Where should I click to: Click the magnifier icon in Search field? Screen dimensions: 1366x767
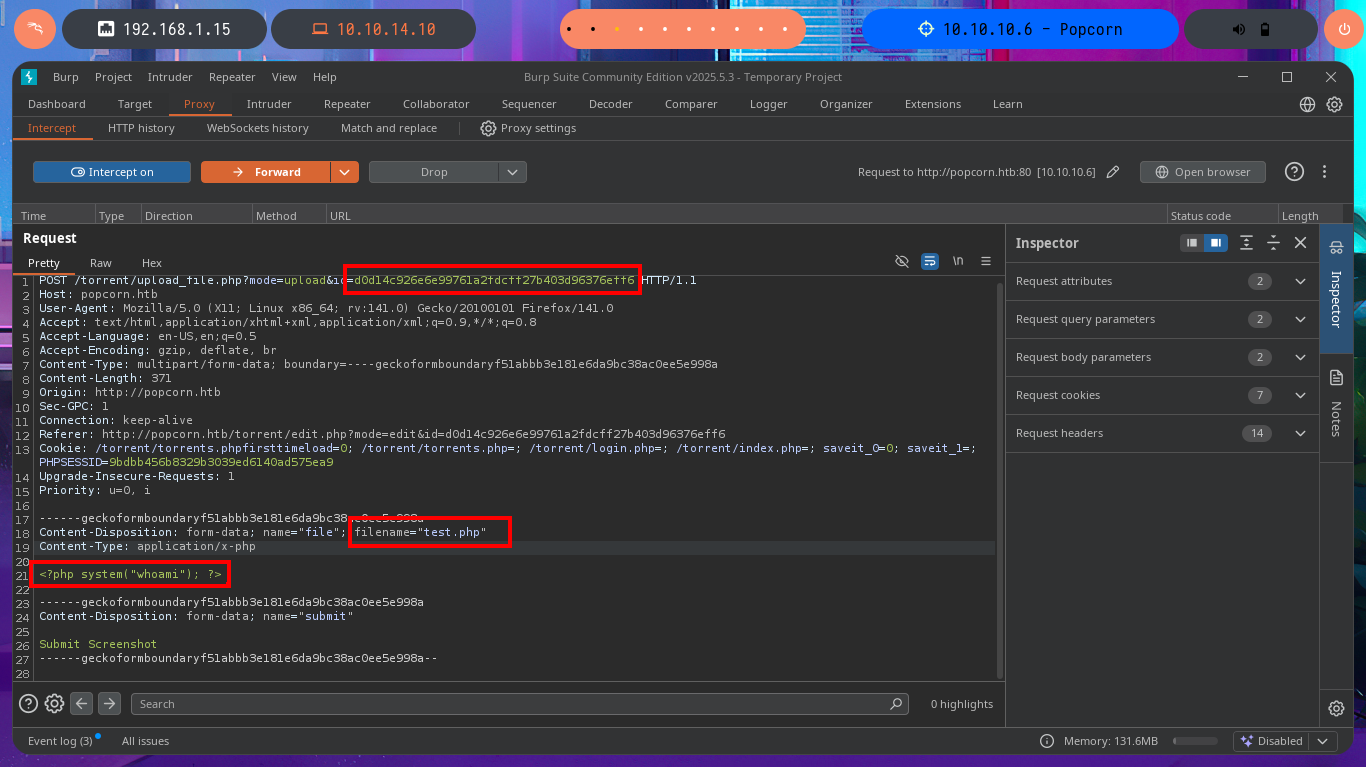pyautogui.click(x=896, y=704)
